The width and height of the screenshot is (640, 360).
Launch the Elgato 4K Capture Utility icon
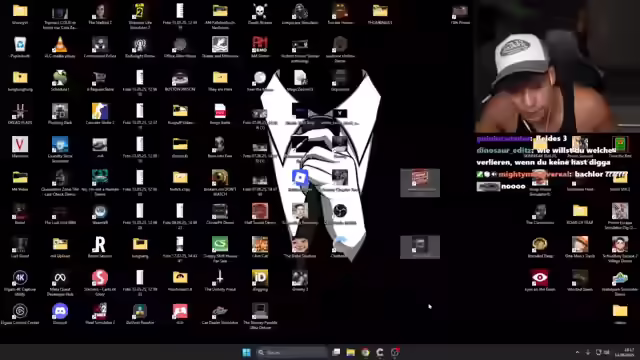pos(20,278)
